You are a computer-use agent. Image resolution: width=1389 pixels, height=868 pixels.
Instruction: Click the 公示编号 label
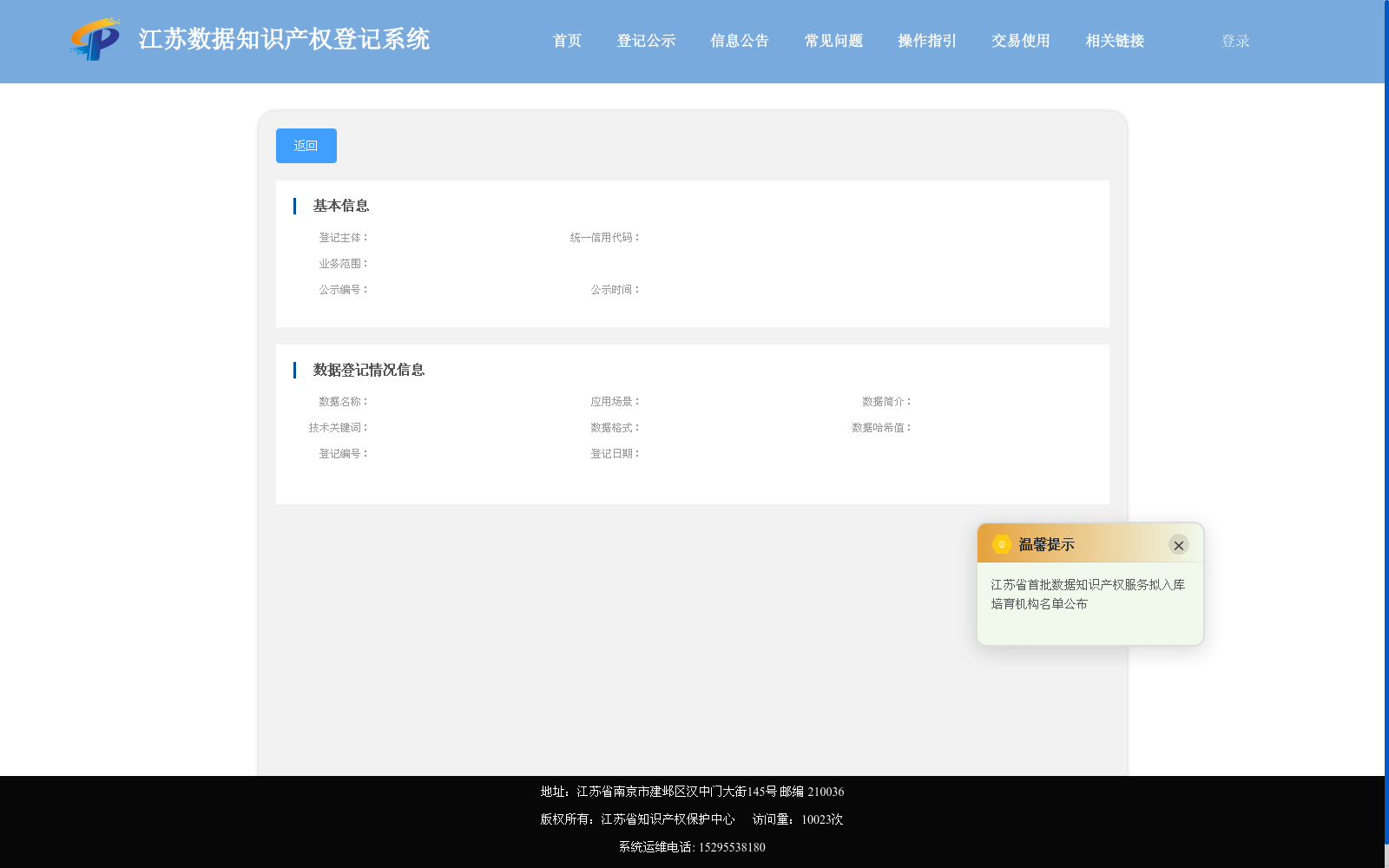[x=344, y=290]
